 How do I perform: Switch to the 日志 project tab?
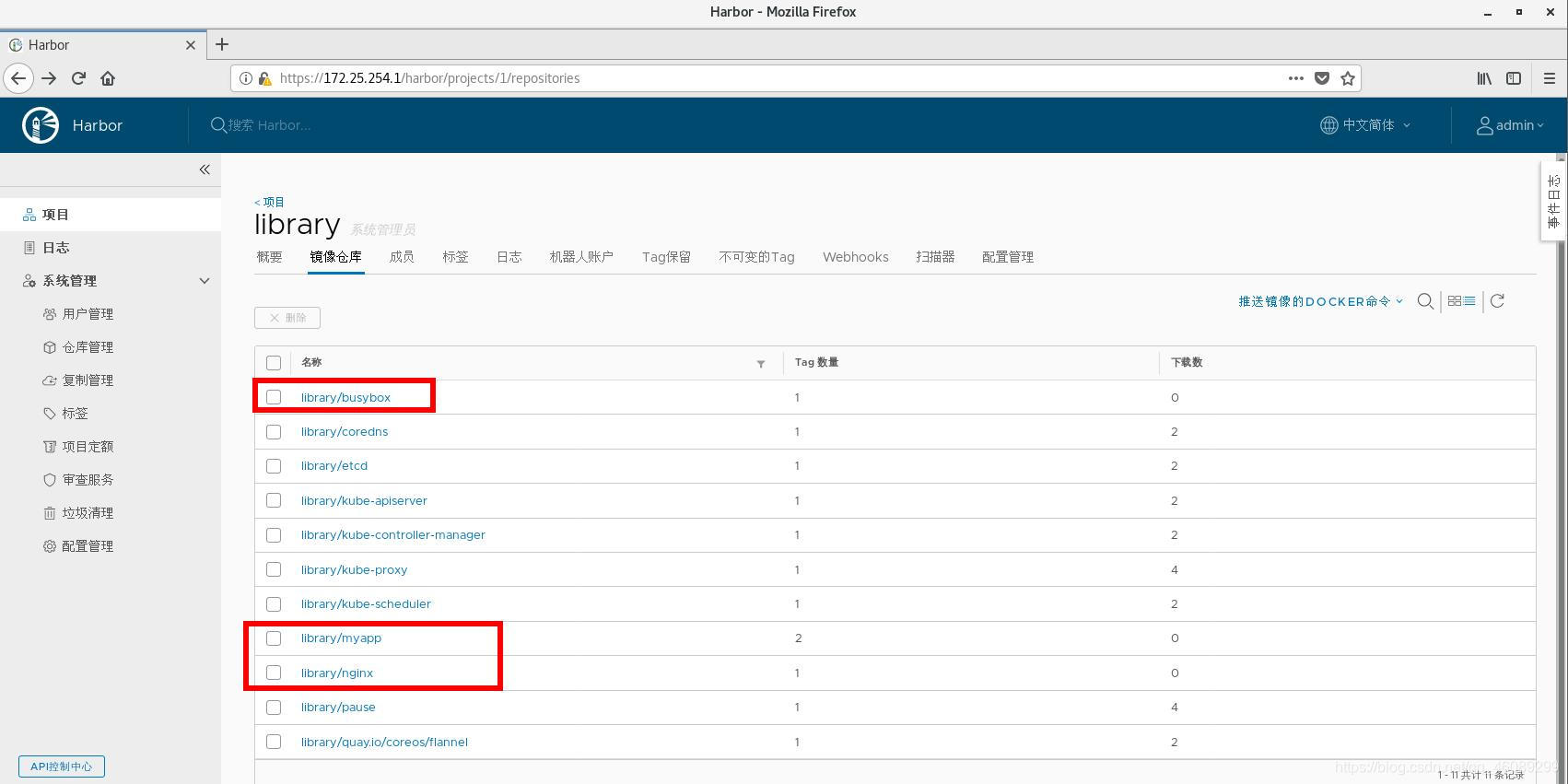[x=509, y=257]
